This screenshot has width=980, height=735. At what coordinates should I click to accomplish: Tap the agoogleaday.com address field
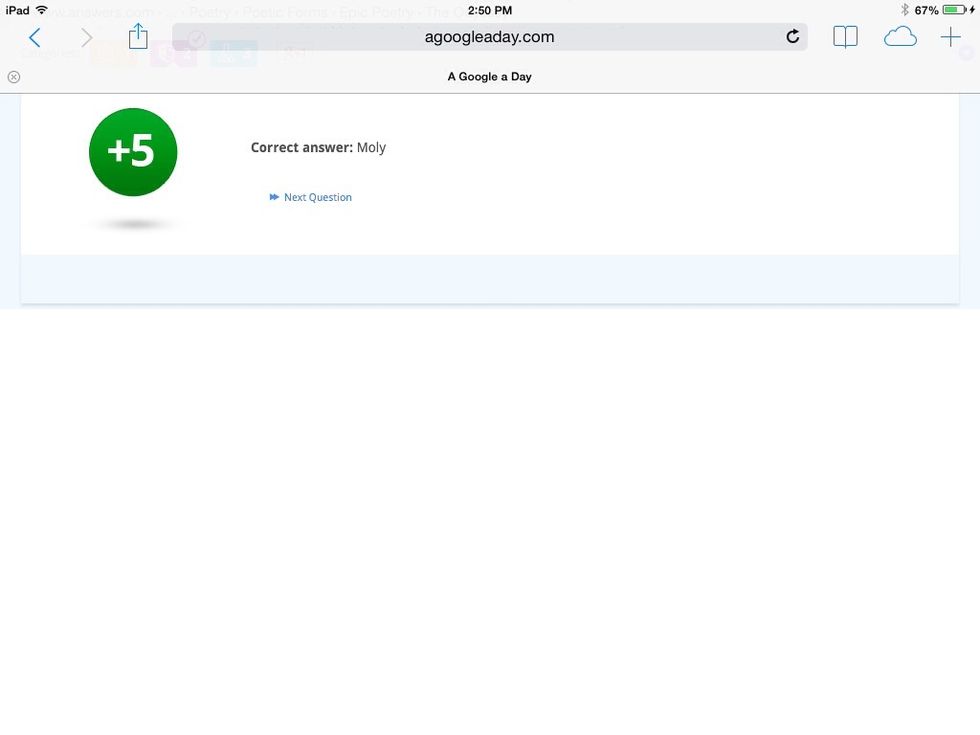[489, 37]
